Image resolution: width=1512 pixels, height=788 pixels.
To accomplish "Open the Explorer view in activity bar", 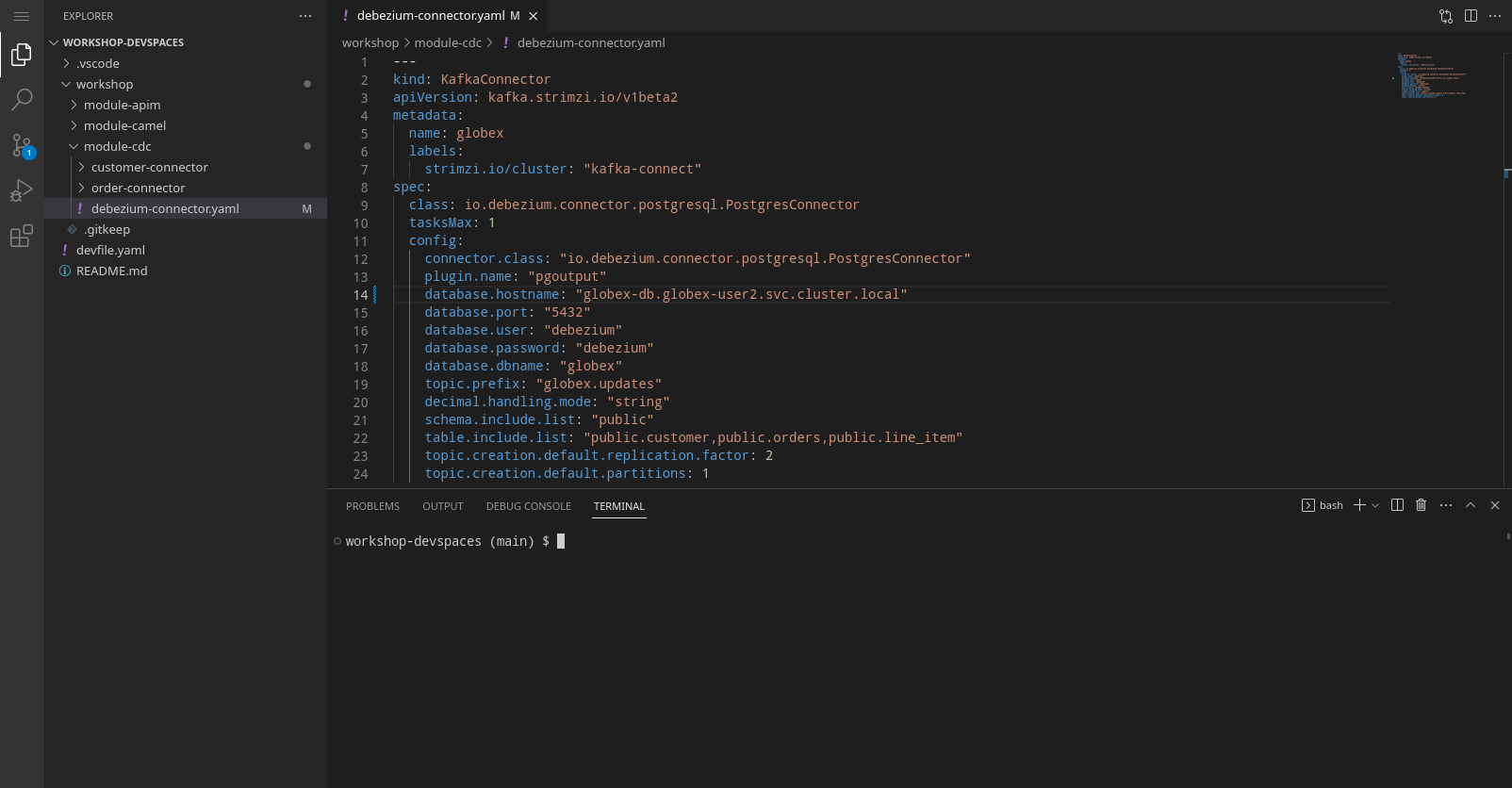I will pyautogui.click(x=22, y=55).
